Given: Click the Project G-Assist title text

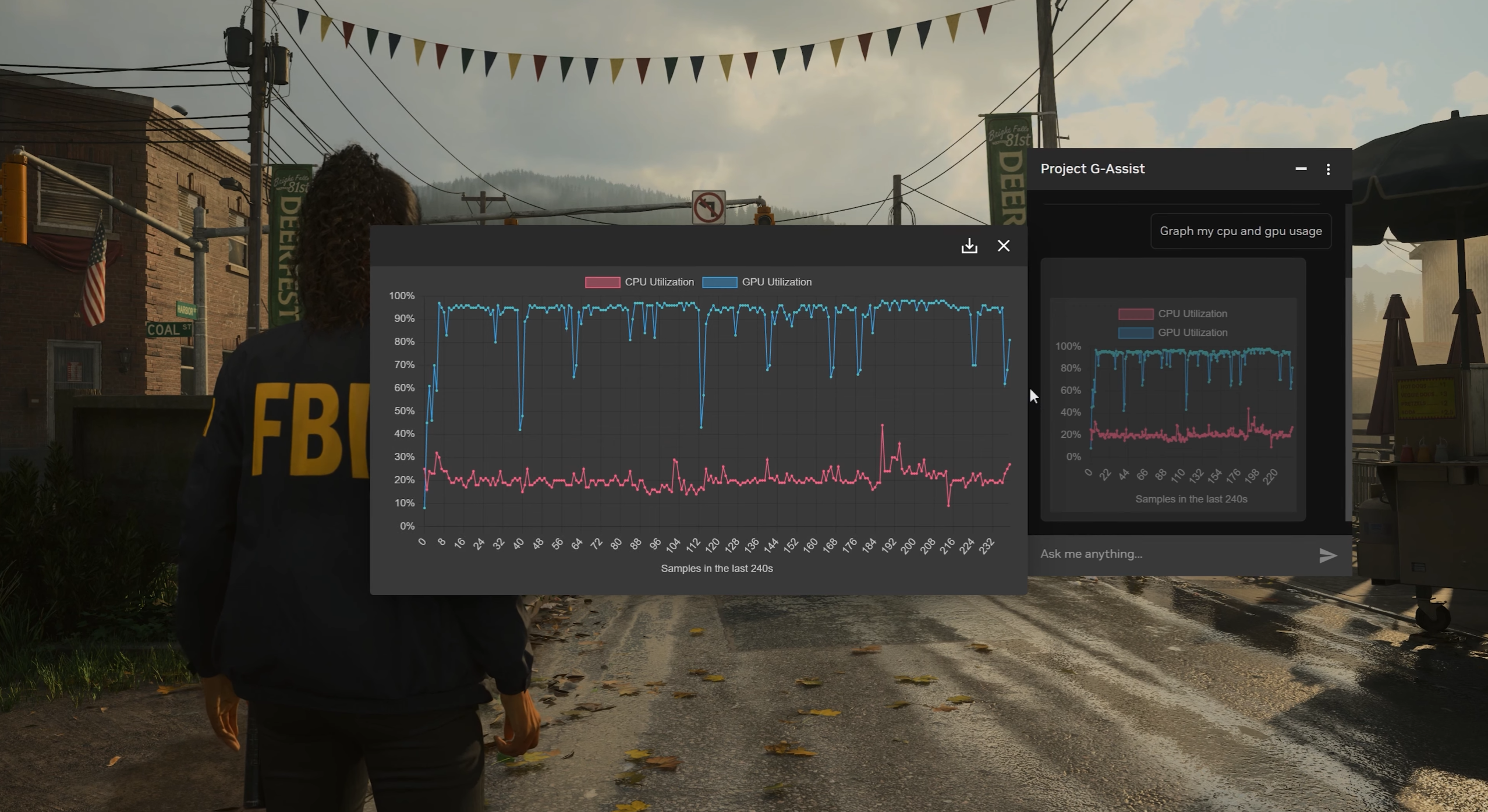Looking at the screenshot, I should 1092,169.
